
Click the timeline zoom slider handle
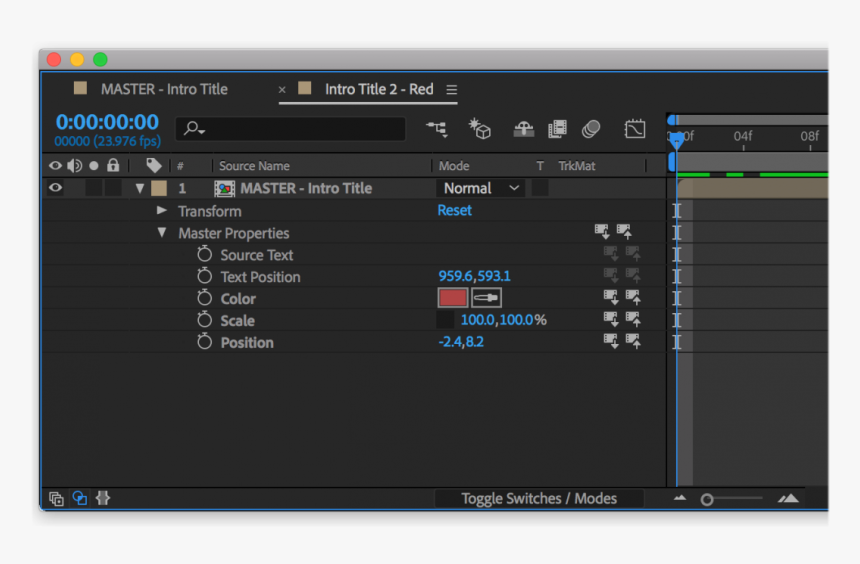(x=706, y=499)
